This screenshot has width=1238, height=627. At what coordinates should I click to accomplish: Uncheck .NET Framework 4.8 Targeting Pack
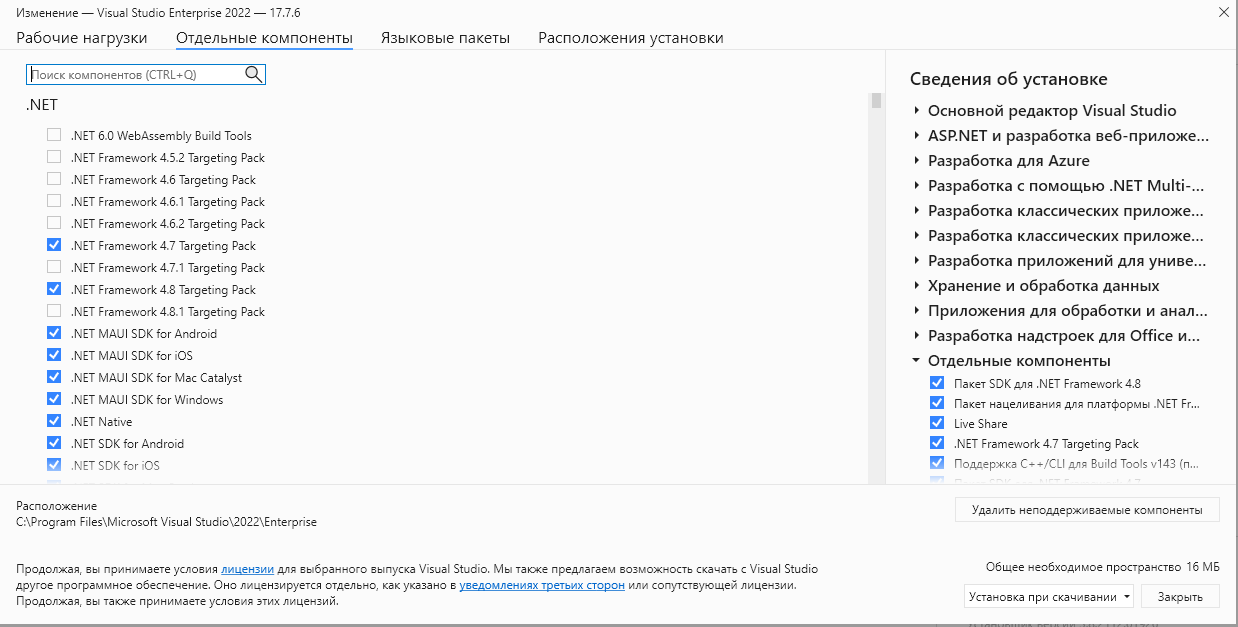pos(54,289)
